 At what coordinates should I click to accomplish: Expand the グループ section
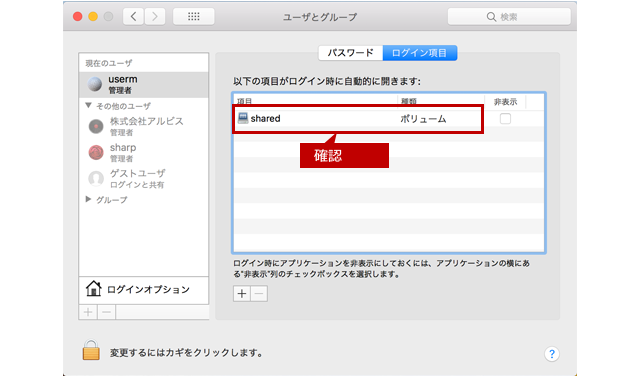pyautogui.click(x=88, y=199)
